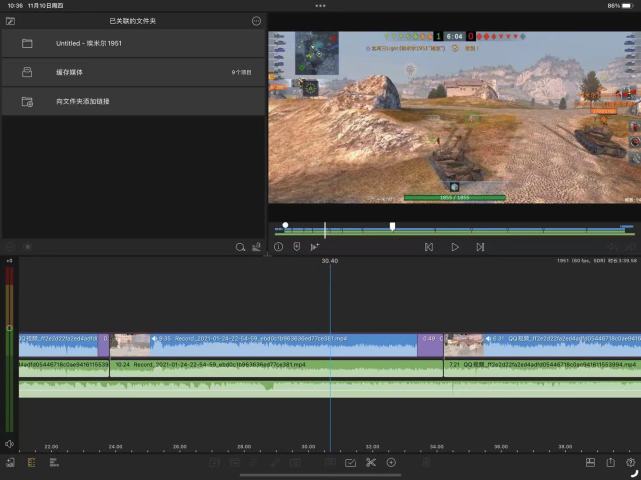641x480 pixels.
Task: Click the library search magnifier icon
Action: 240,247
